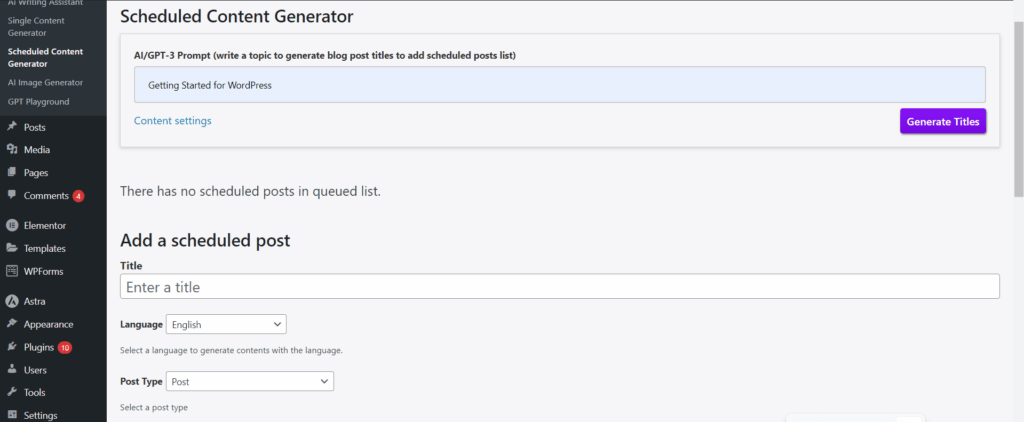Click the Posts pin icon in sidebar
Image resolution: width=1024 pixels, height=422 pixels.
(x=12, y=127)
